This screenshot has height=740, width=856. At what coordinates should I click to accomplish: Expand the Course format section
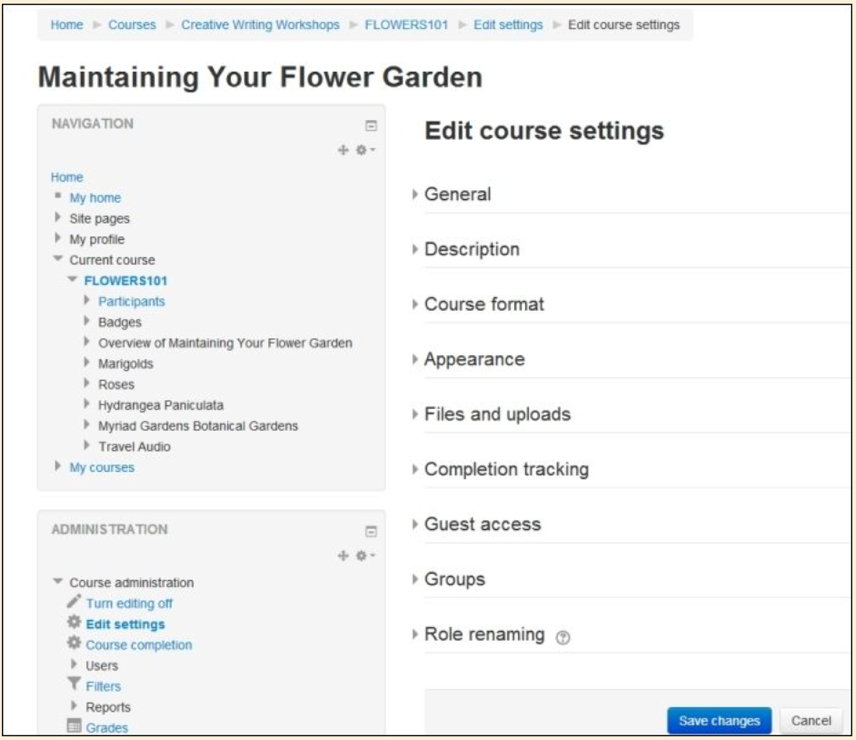484,304
